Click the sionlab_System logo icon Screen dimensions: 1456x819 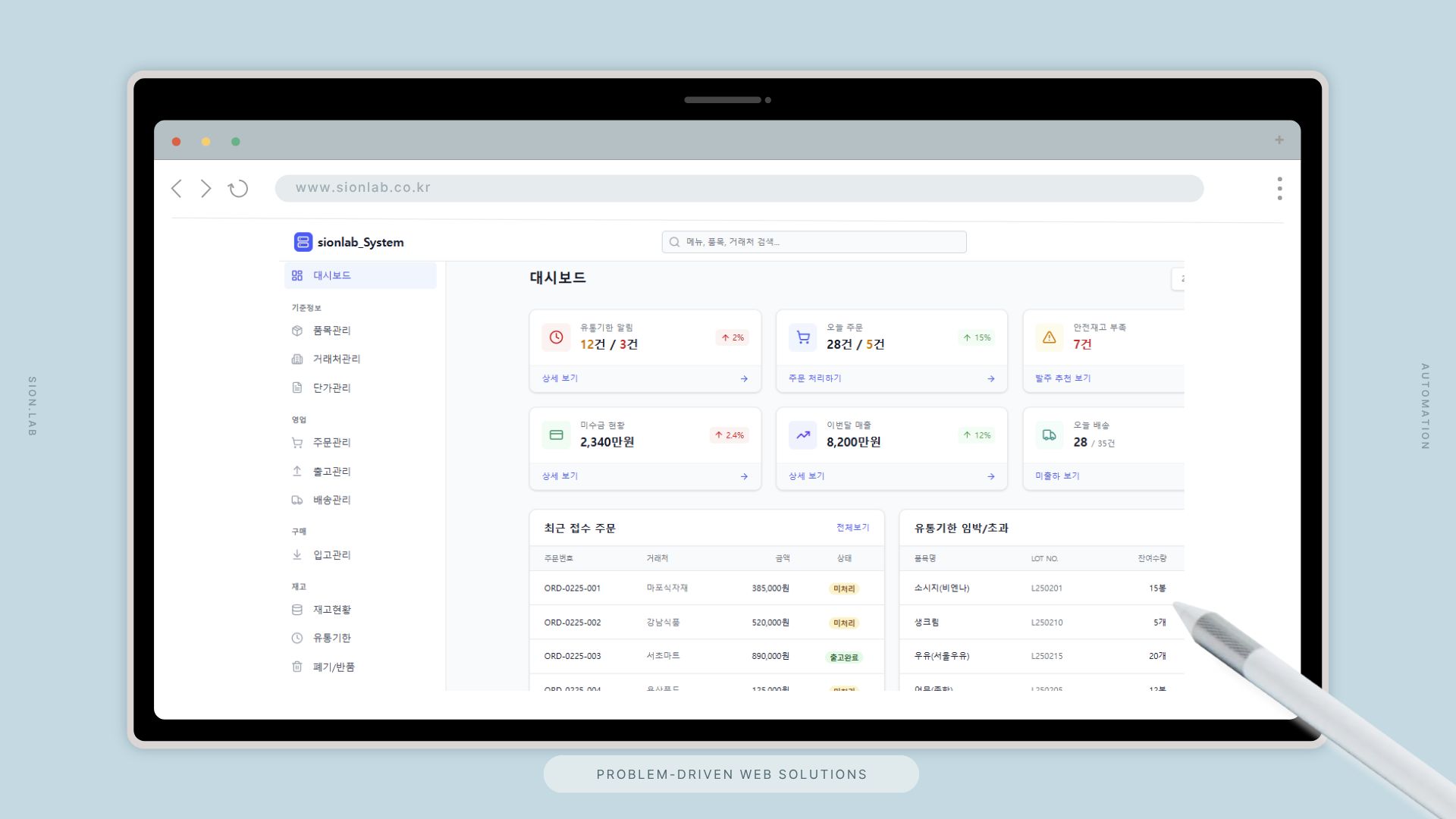pos(303,242)
